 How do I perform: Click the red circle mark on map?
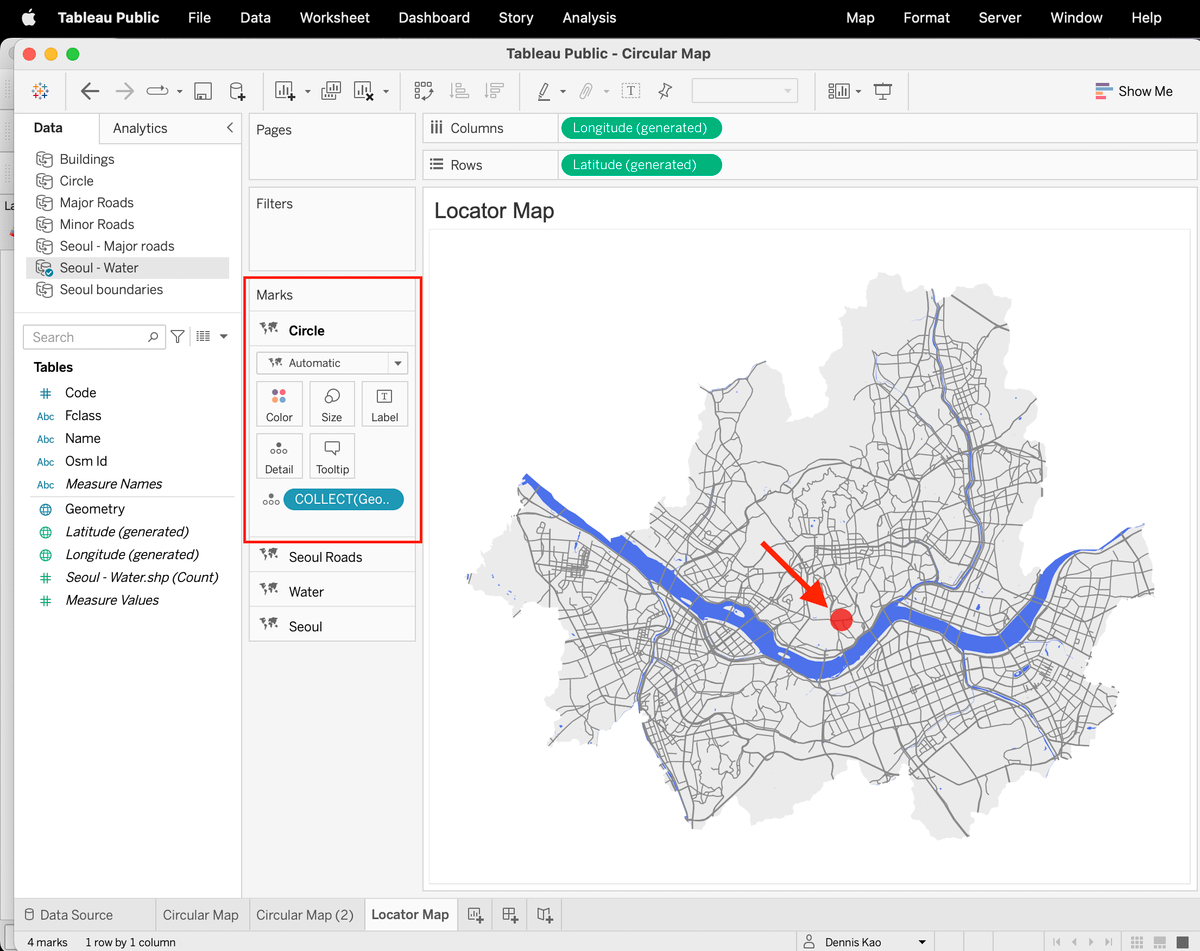[841, 619]
